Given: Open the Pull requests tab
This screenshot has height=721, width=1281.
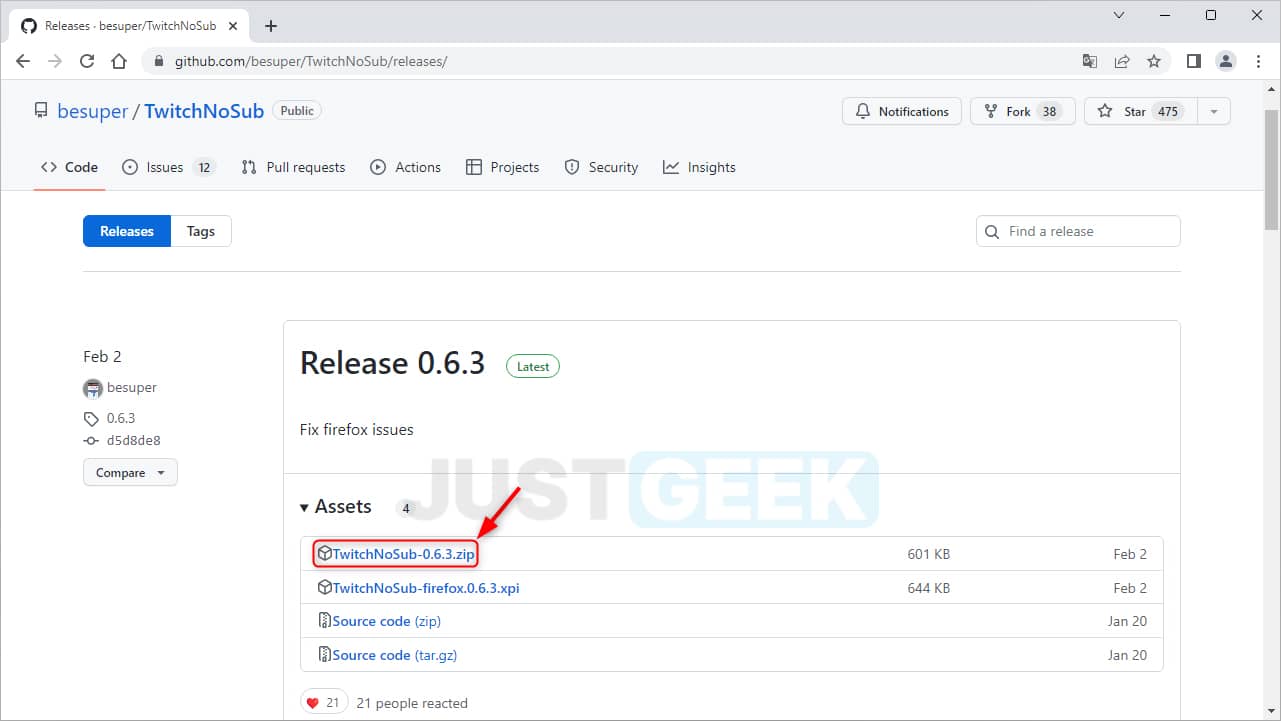Looking at the screenshot, I should pyautogui.click(x=293, y=167).
